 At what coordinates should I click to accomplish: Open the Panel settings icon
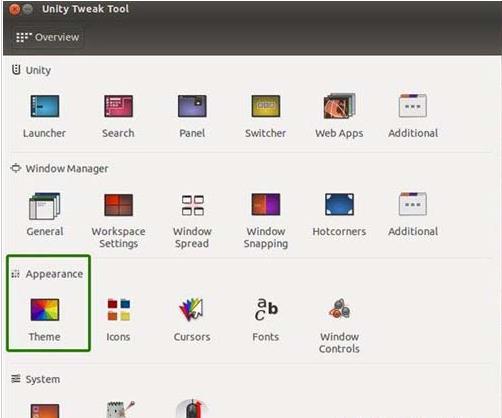[192, 106]
